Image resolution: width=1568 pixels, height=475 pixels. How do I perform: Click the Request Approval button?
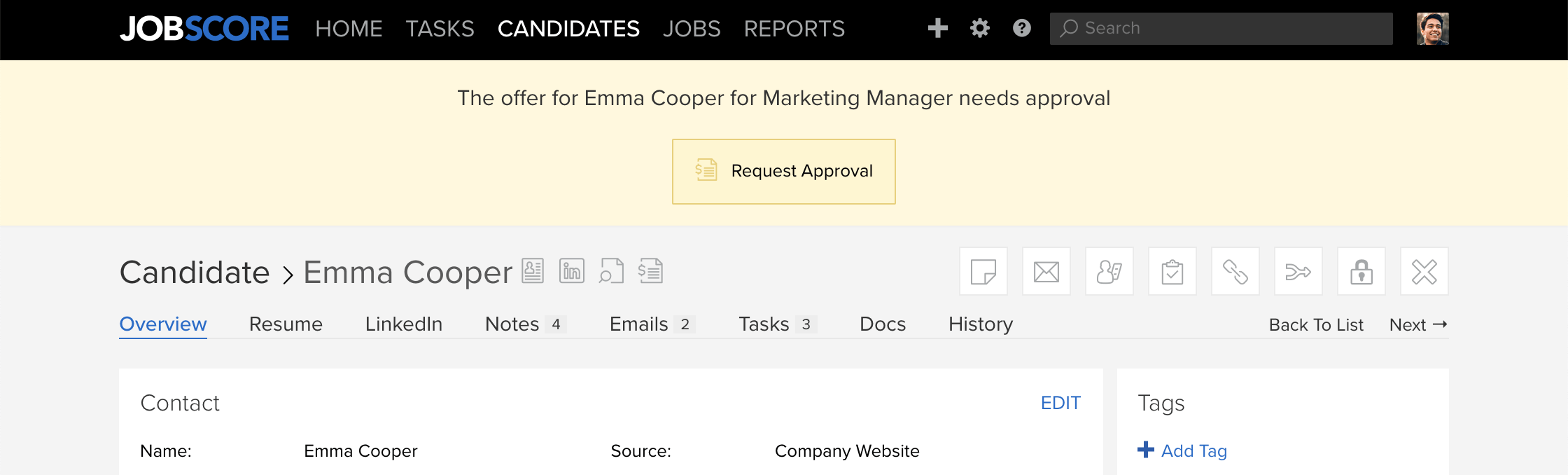784,172
